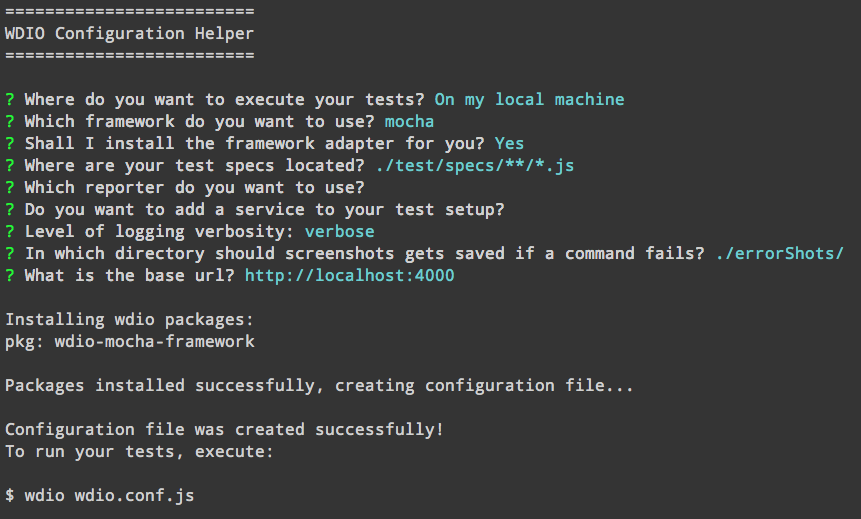
Task: Click the ./errorShots/ screenshot directory path
Action: point(779,253)
